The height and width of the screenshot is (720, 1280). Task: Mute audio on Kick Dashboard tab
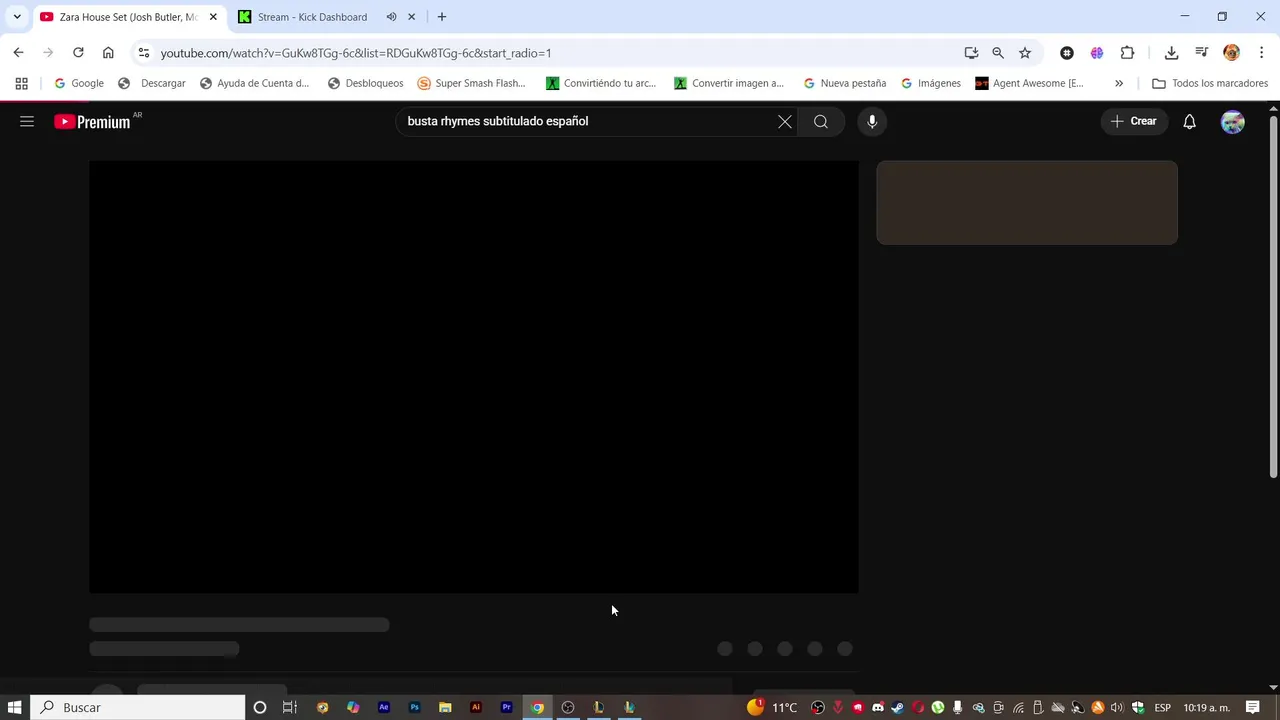coord(391,17)
